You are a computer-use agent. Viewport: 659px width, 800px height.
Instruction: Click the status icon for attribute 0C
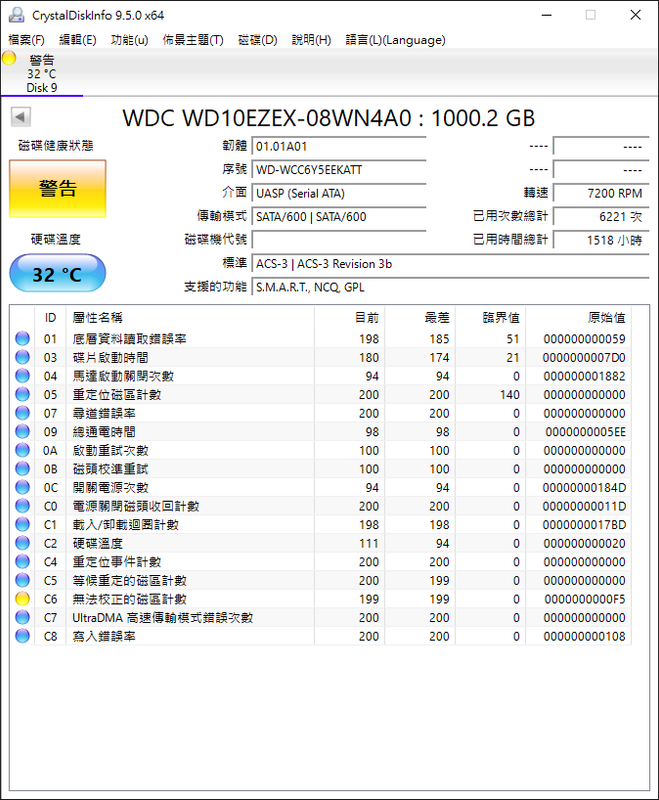click(x=22, y=487)
